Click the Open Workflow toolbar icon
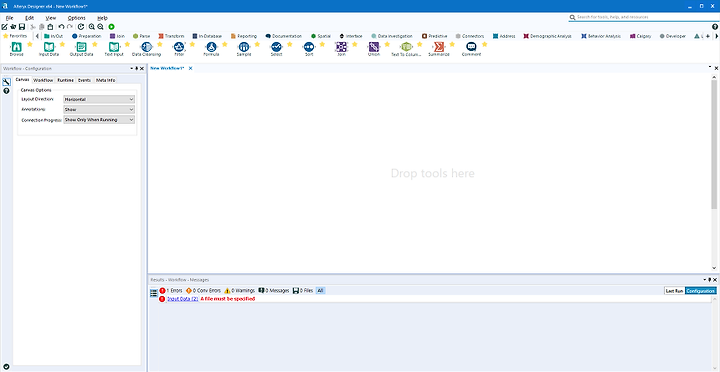The image size is (720, 372). [x=13, y=27]
